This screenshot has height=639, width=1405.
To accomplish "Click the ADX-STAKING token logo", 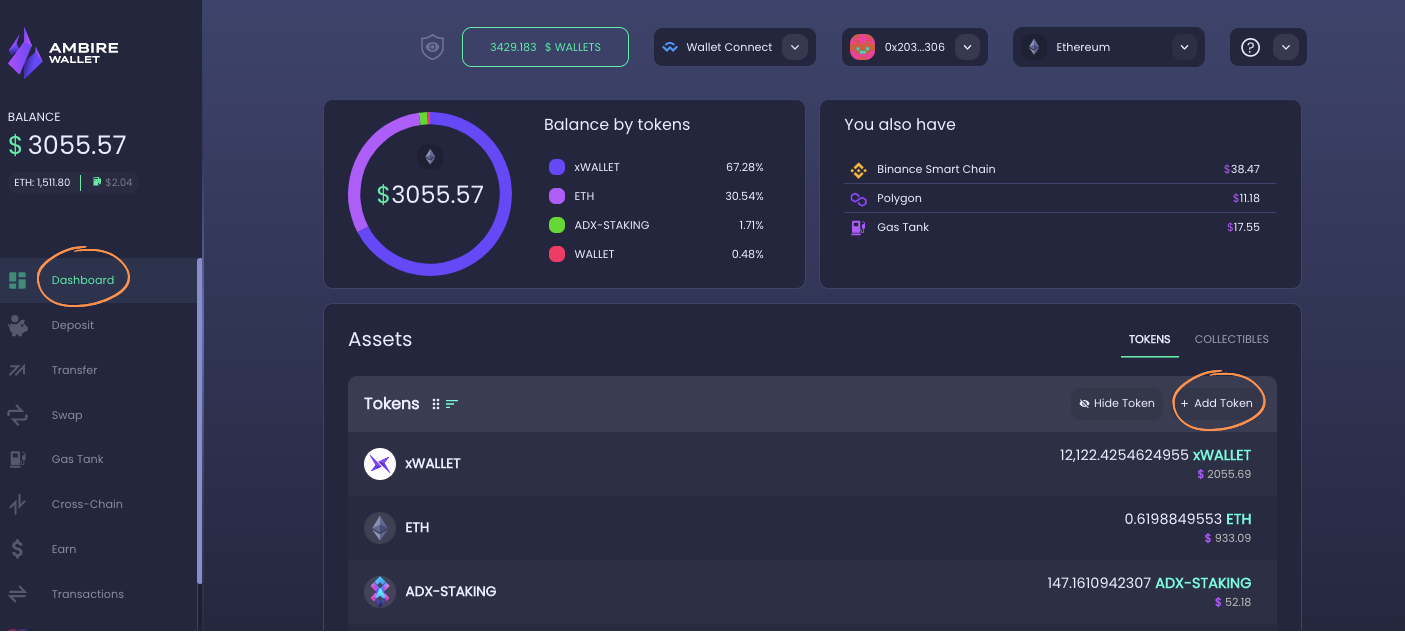I will coord(380,592).
